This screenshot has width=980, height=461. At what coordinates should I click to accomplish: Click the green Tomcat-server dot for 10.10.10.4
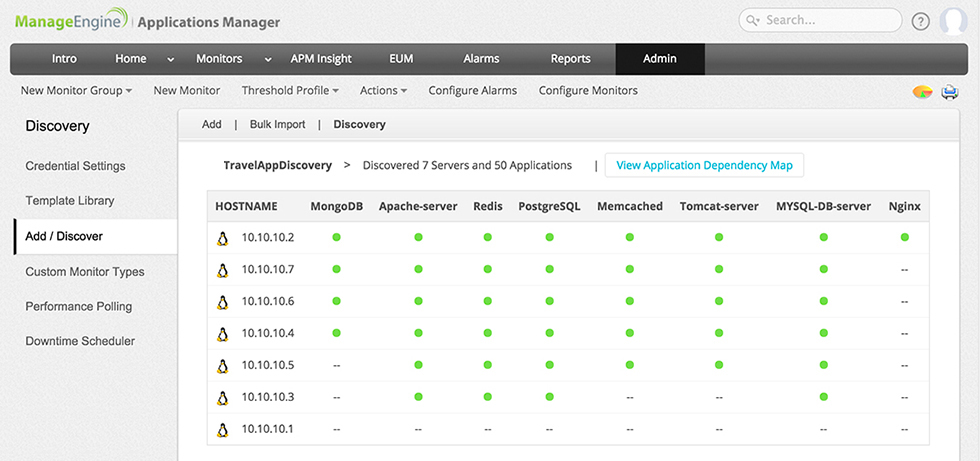click(719, 333)
